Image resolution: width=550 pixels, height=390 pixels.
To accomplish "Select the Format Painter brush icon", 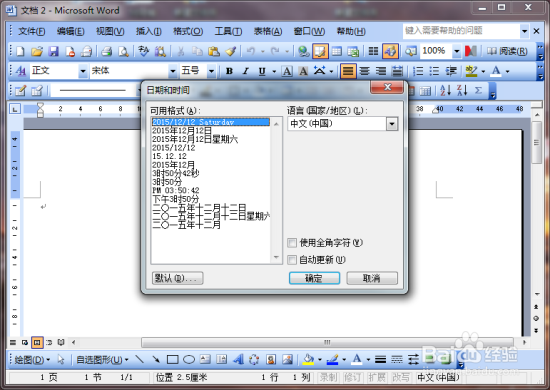I will (230, 52).
